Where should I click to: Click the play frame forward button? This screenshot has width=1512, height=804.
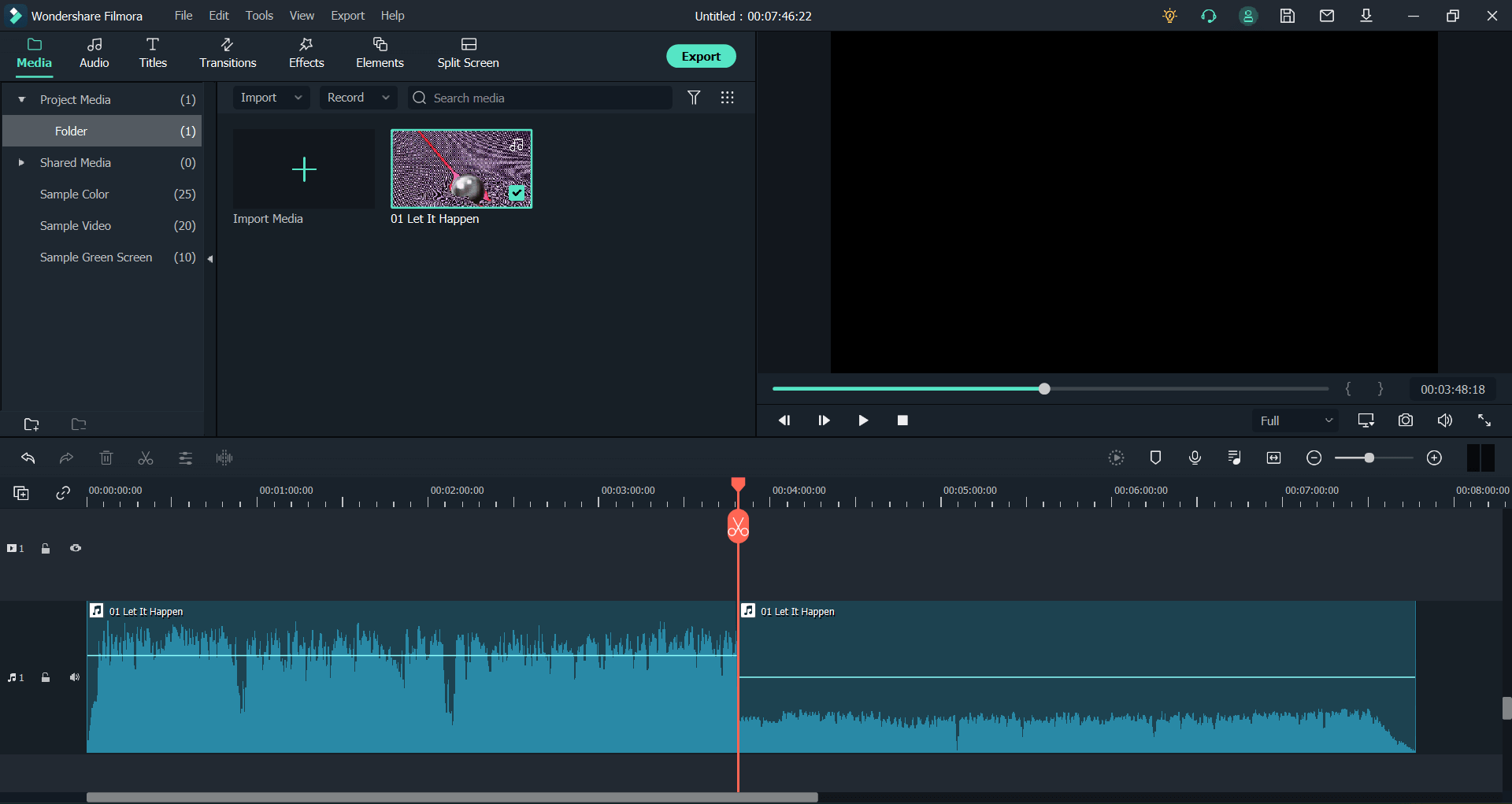coord(824,421)
